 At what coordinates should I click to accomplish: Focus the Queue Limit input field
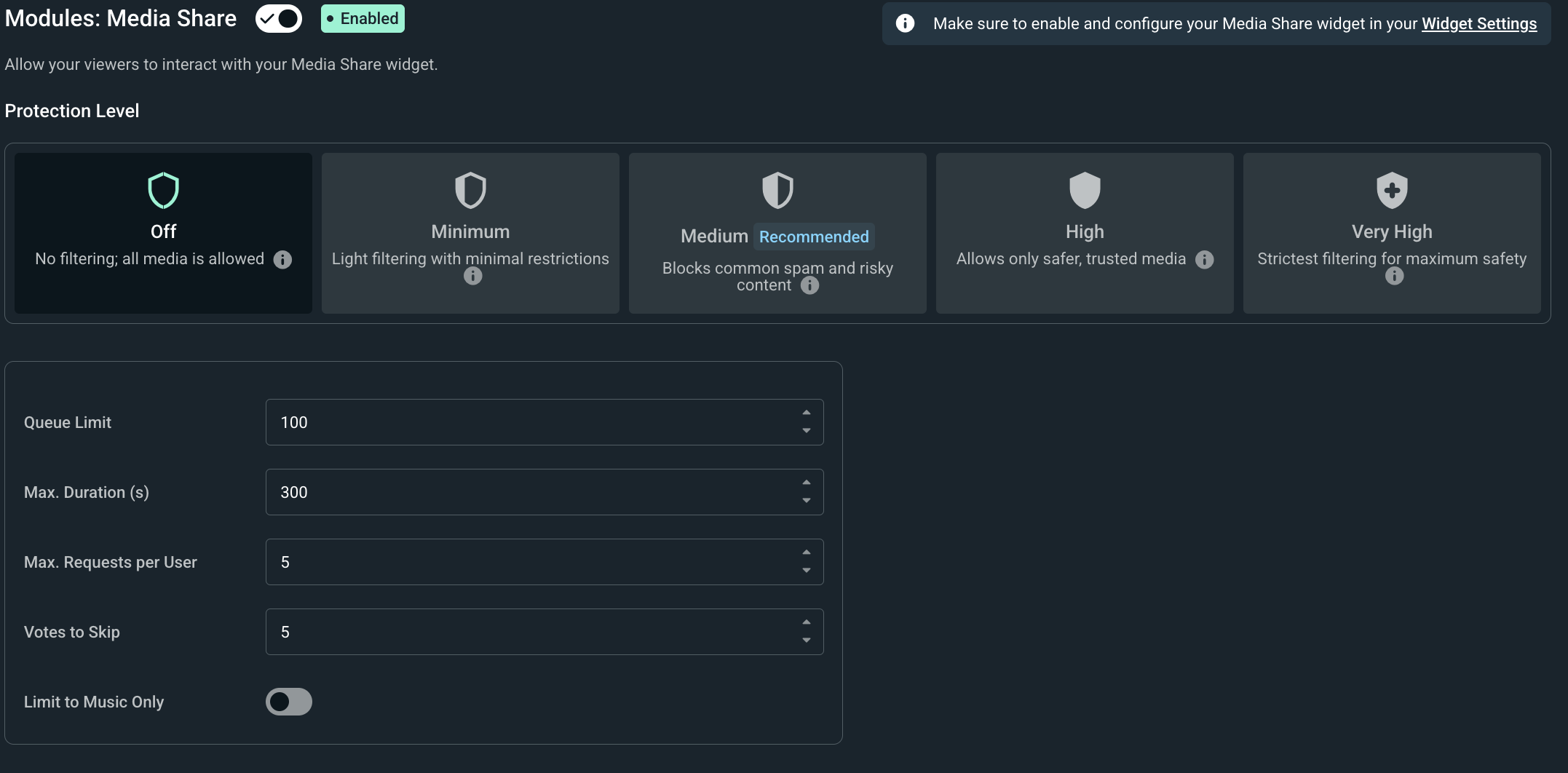tap(545, 422)
